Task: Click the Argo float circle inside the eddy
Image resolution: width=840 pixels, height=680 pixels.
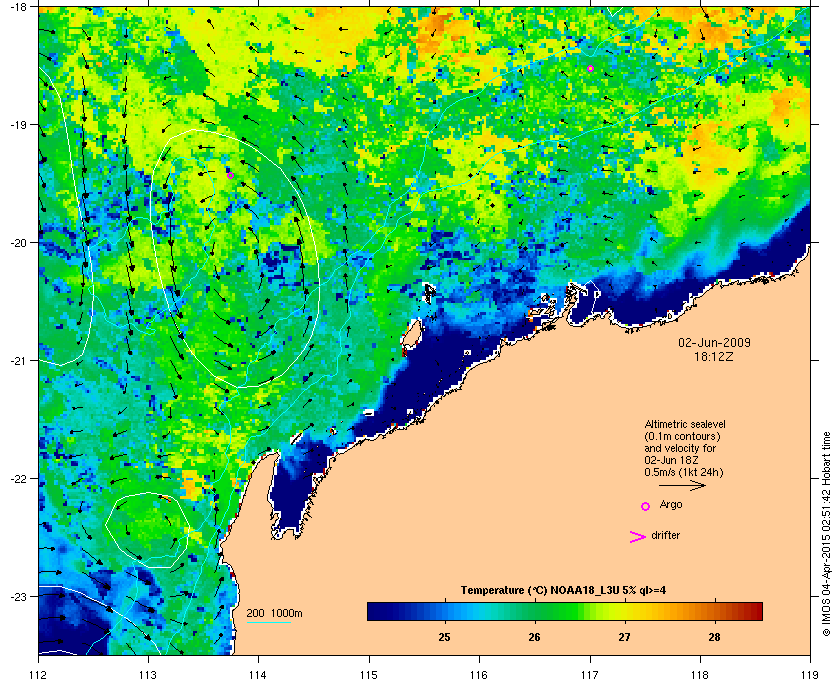Action: (230, 175)
